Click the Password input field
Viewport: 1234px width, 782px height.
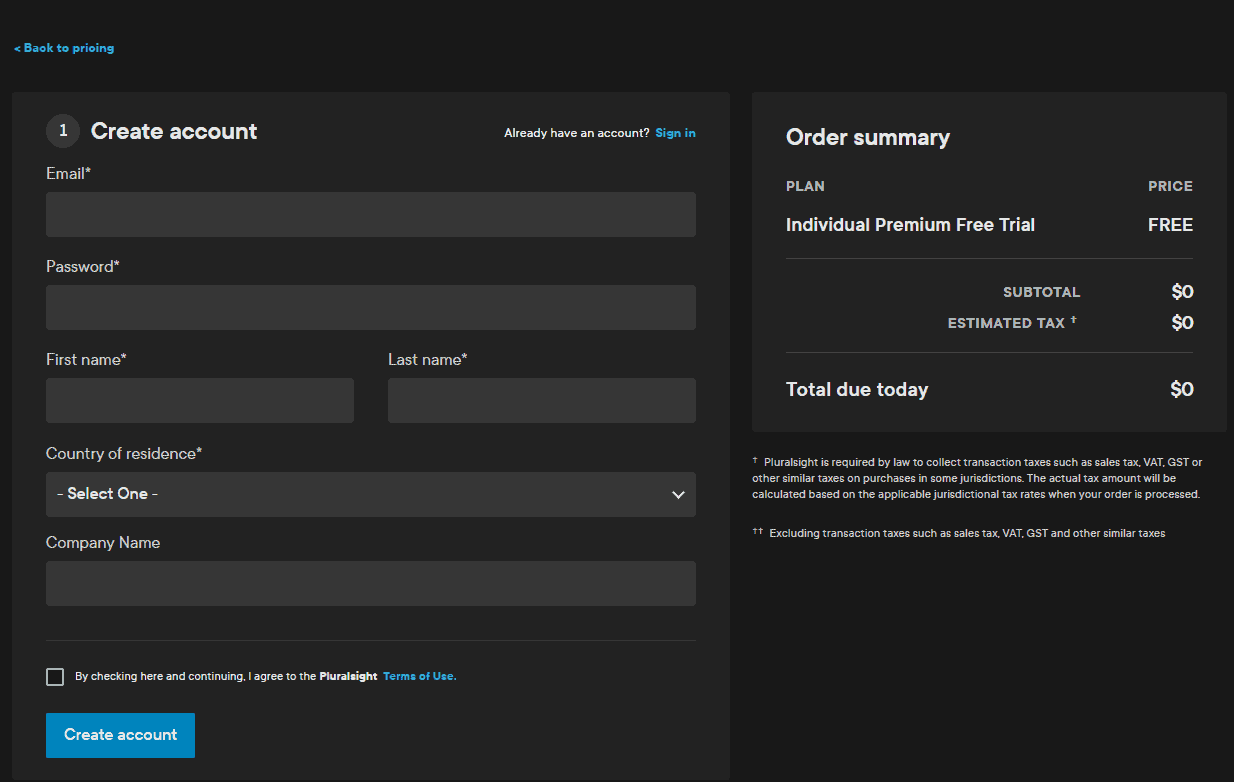pyautogui.click(x=370, y=307)
